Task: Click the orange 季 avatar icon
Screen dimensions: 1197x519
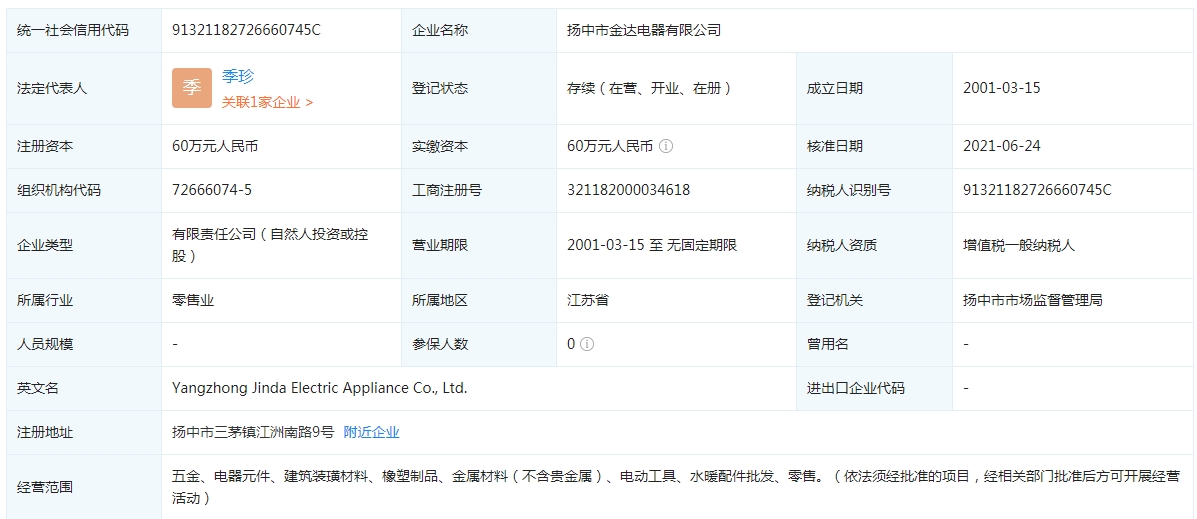Action: (x=191, y=88)
